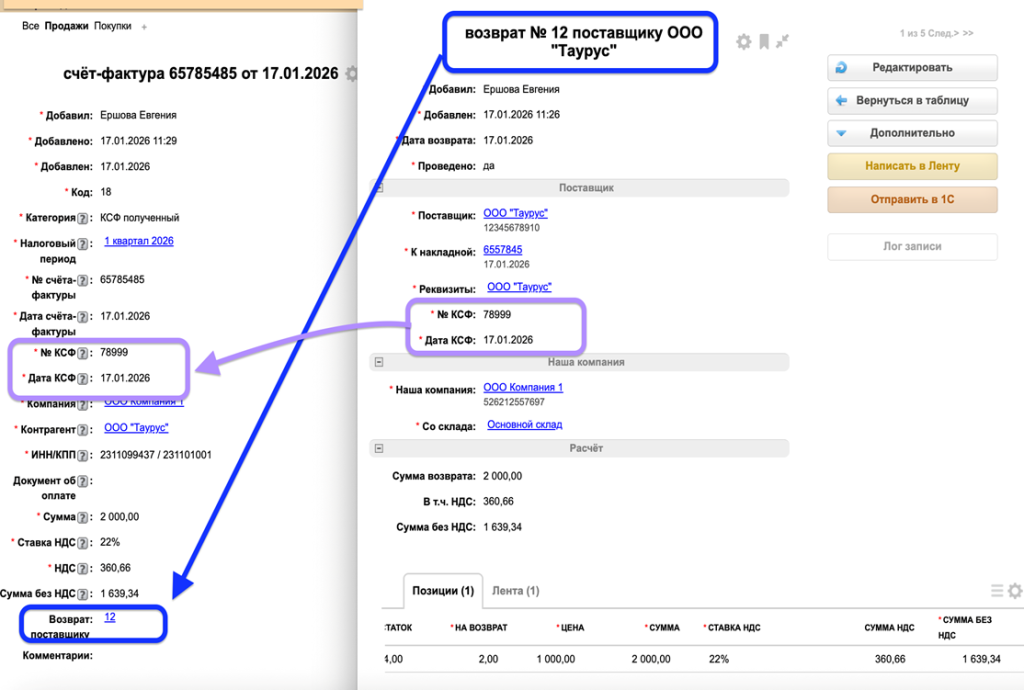
Task: Collapse the record view with arrows icon
Action: pyautogui.click(x=783, y=41)
